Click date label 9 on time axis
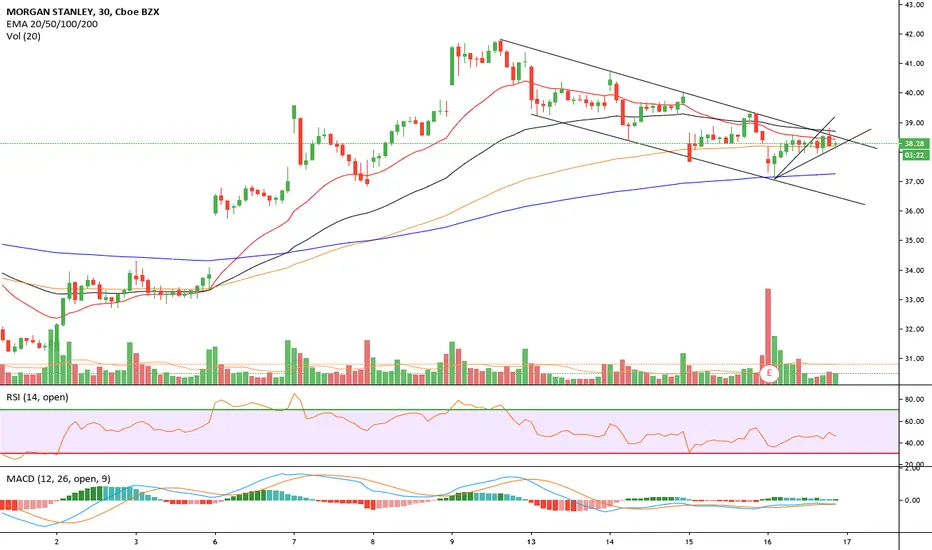 tap(452, 542)
